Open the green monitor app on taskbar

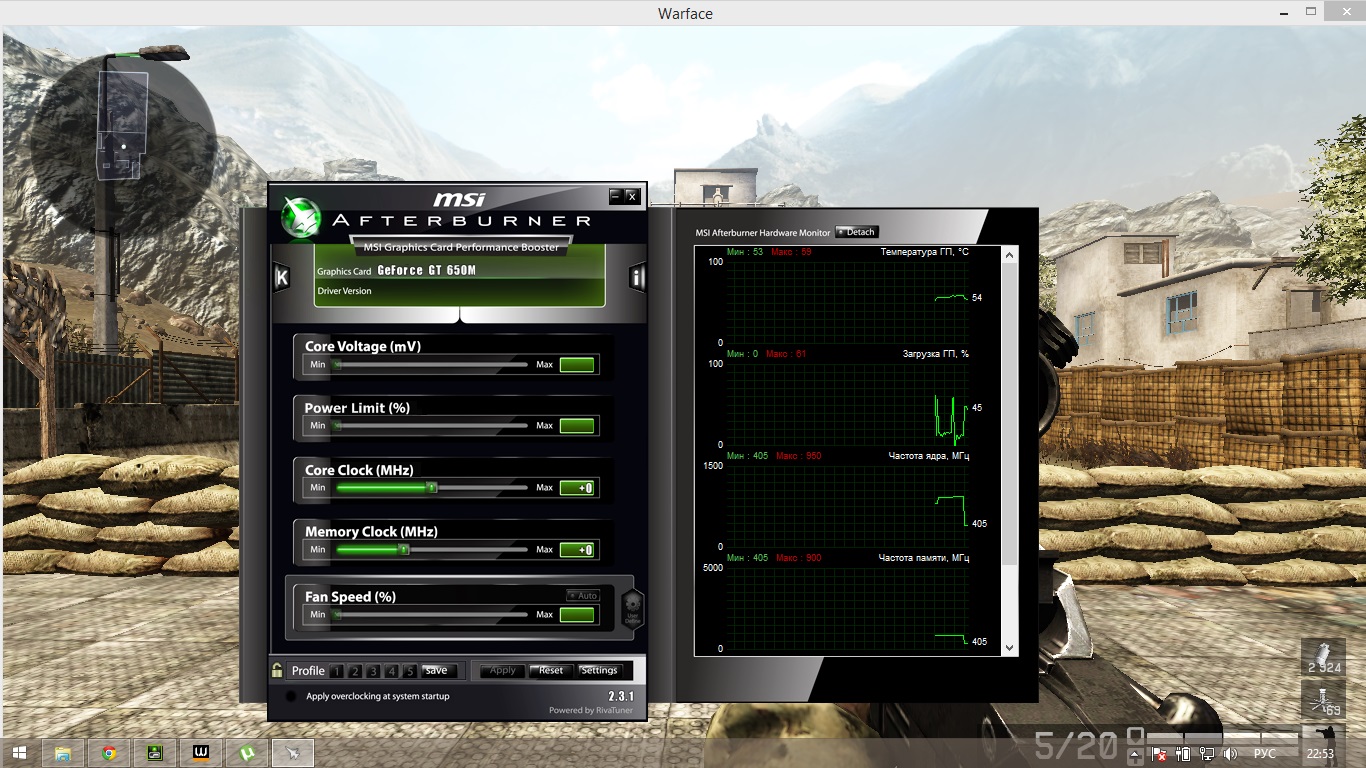coord(154,753)
